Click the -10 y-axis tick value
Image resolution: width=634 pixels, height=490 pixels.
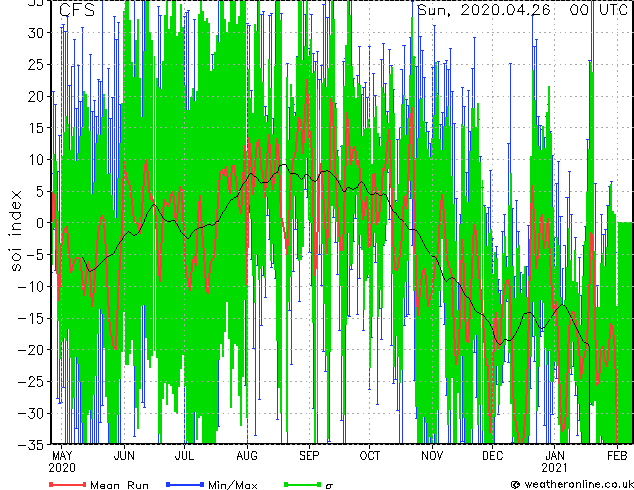(x=31, y=286)
